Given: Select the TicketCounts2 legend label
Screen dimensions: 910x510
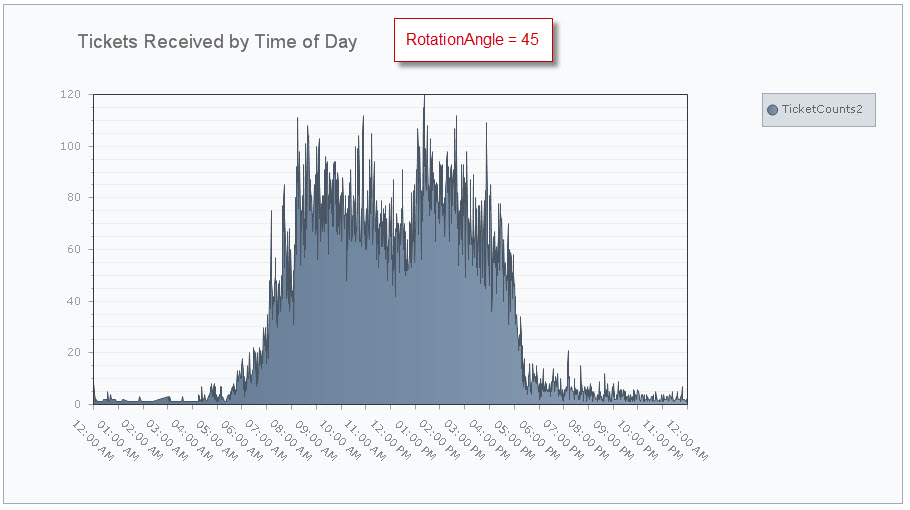Looking at the screenshot, I should (x=822, y=109).
